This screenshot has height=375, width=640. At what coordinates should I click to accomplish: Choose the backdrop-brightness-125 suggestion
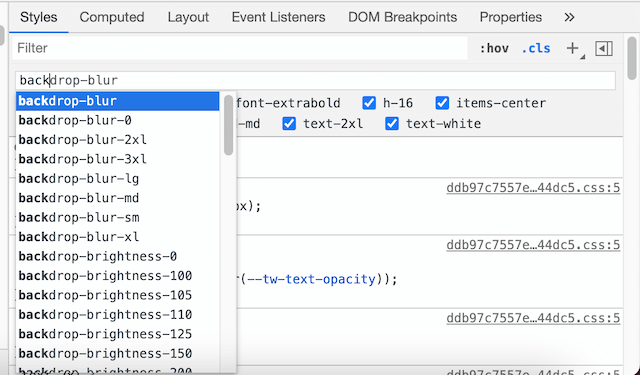point(118,334)
